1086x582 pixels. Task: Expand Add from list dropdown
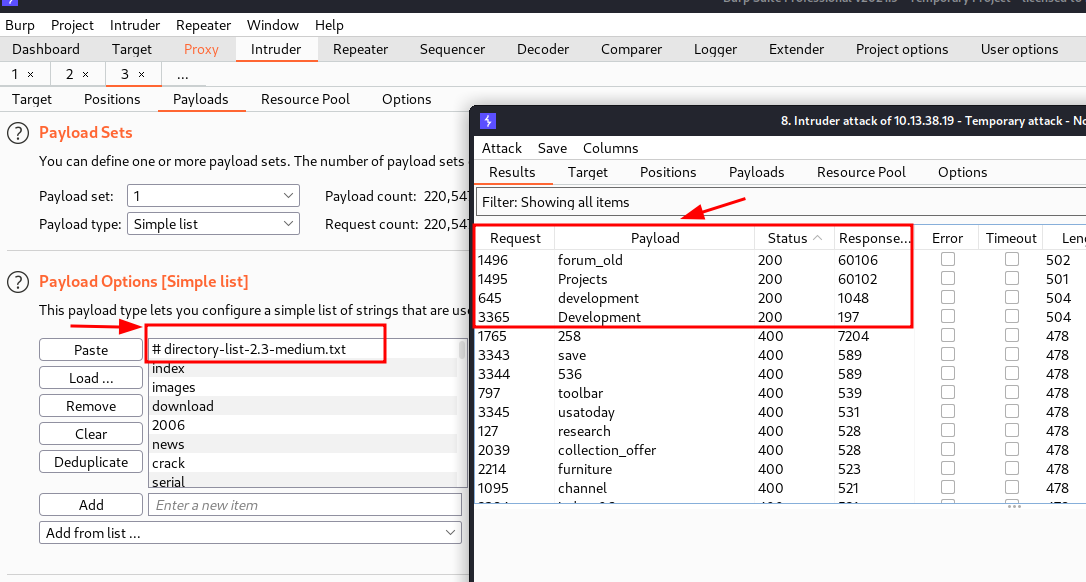coord(250,533)
